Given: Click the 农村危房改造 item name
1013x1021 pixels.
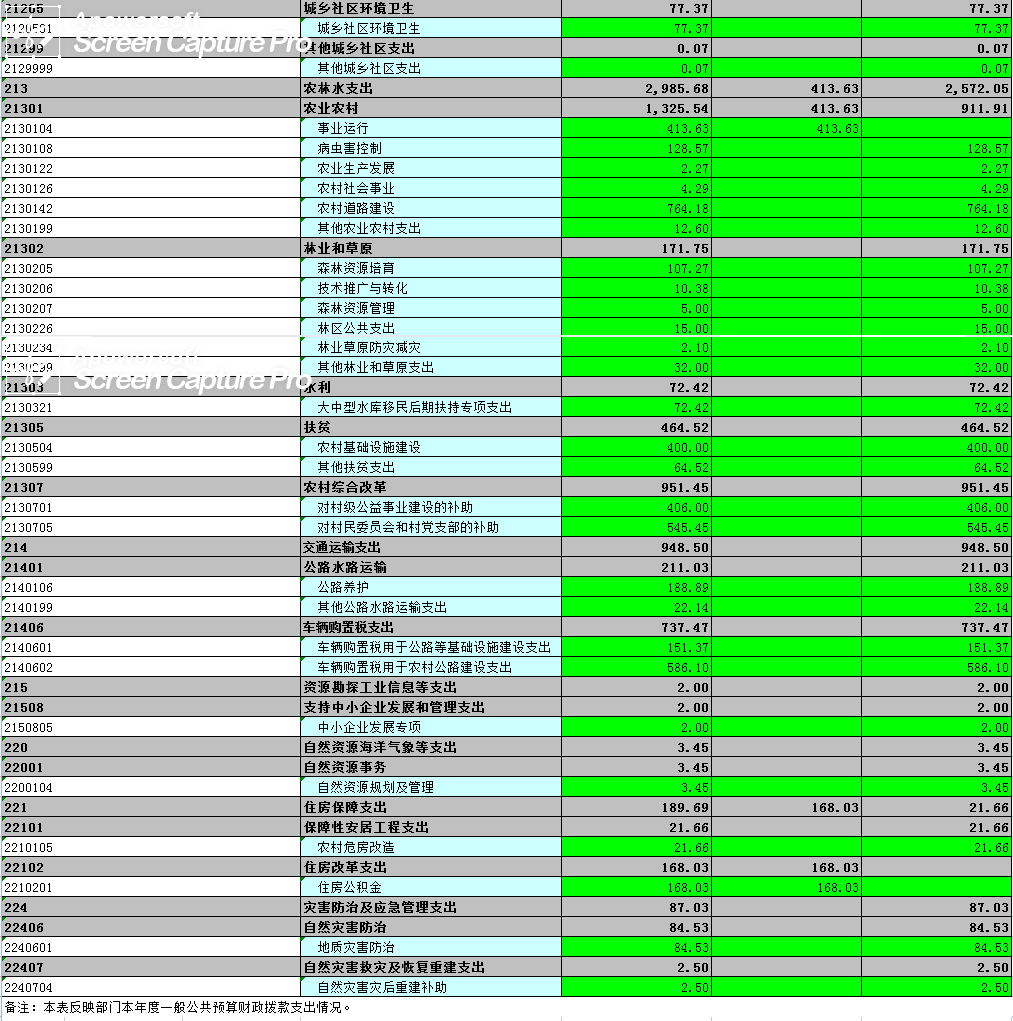Looking at the screenshot, I should (x=431, y=846).
